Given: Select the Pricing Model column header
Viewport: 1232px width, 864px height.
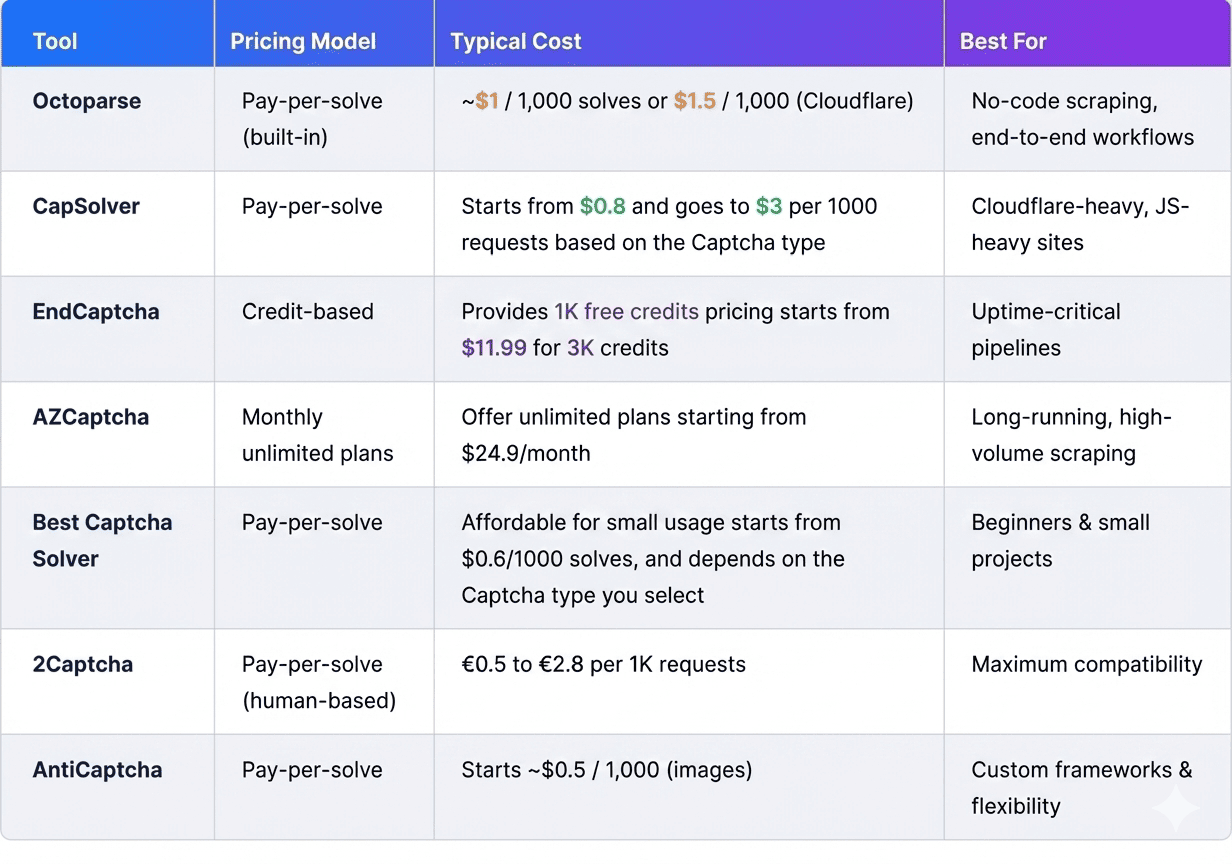Looking at the screenshot, I should pos(303,42).
